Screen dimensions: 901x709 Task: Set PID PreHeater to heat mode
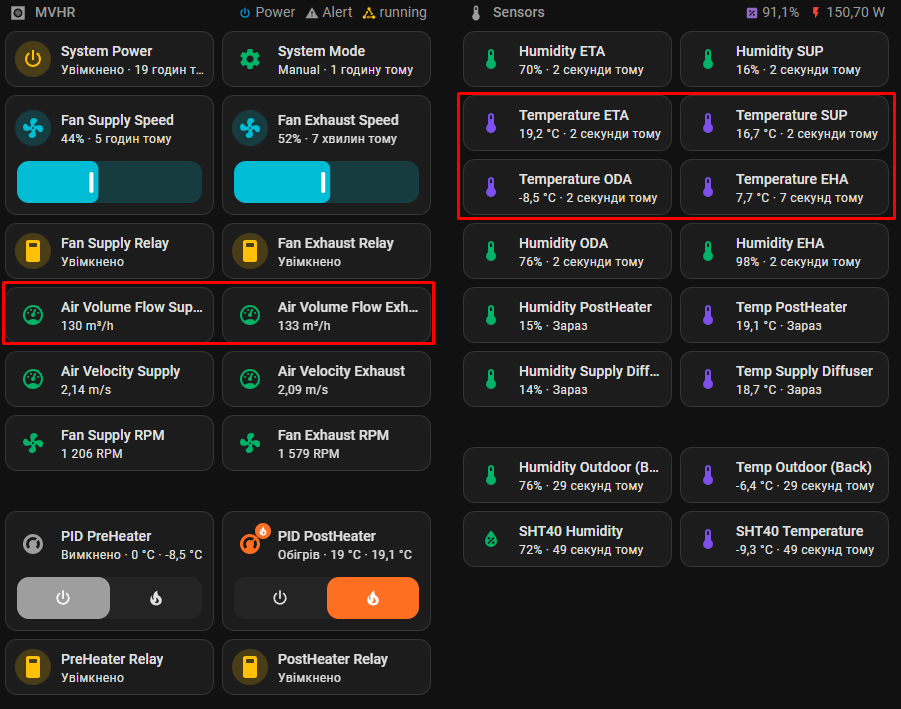coord(156,598)
